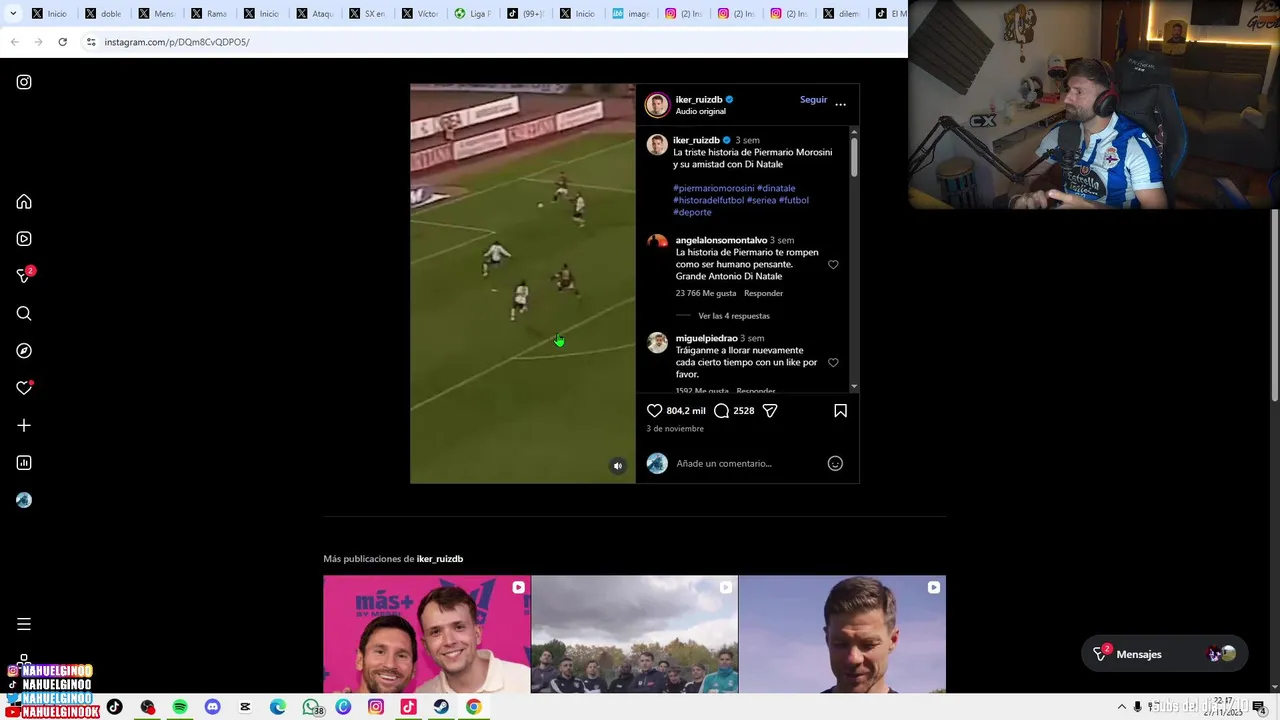Click the #deporte hashtag

(692, 212)
